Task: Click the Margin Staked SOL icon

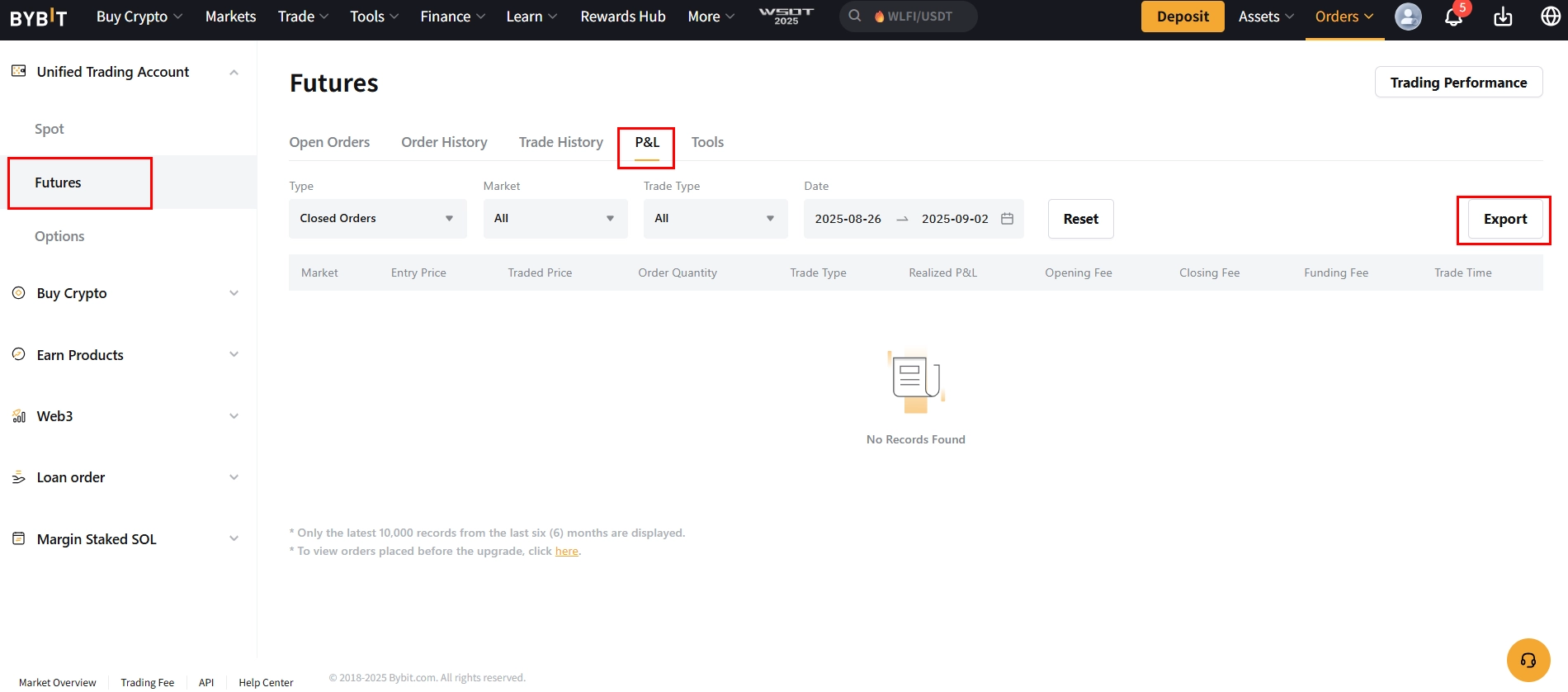Action: click(x=18, y=539)
